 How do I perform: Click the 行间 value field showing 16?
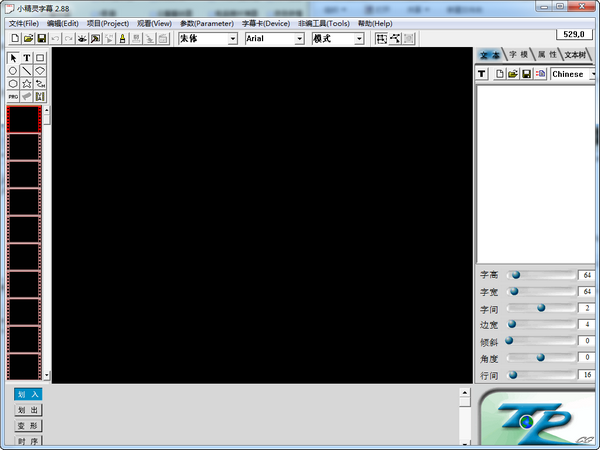tap(587, 375)
